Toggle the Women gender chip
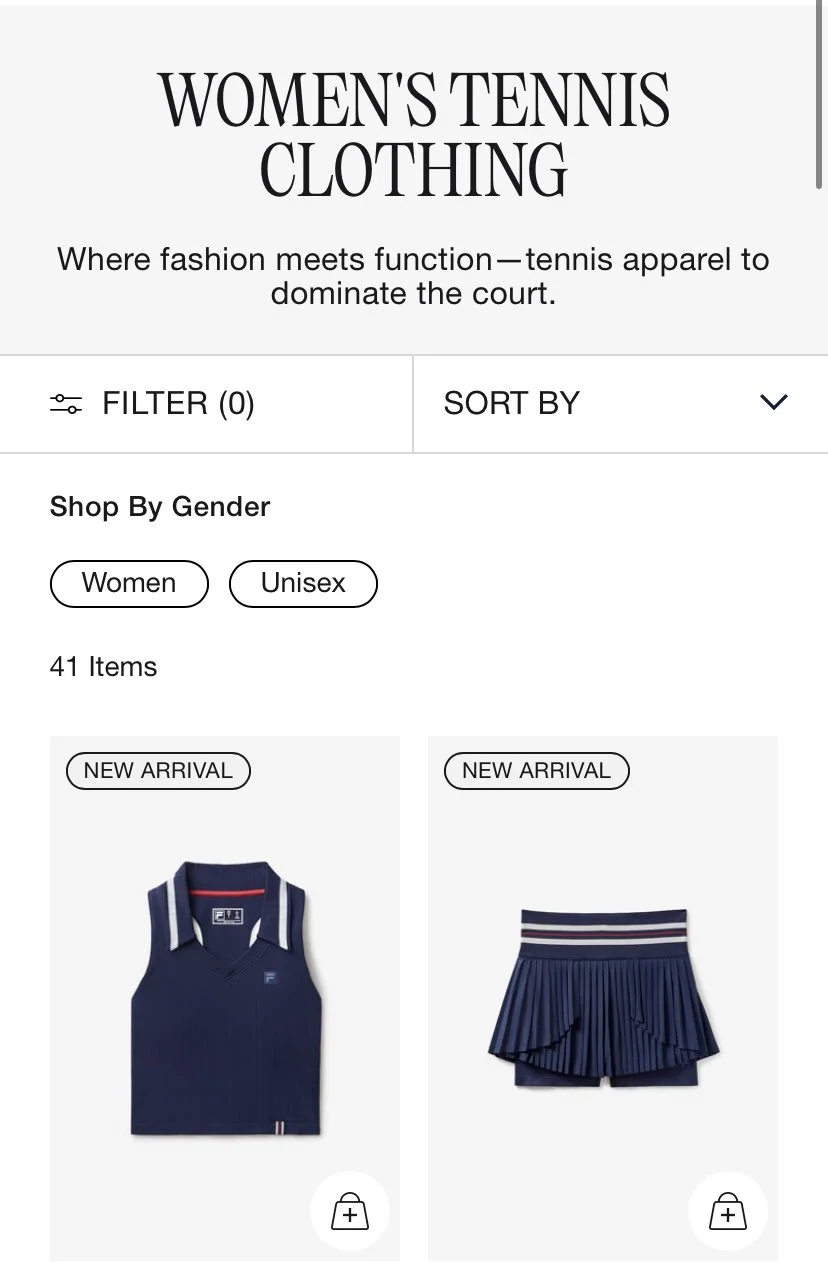Viewport: 828px width, 1263px height. point(129,584)
